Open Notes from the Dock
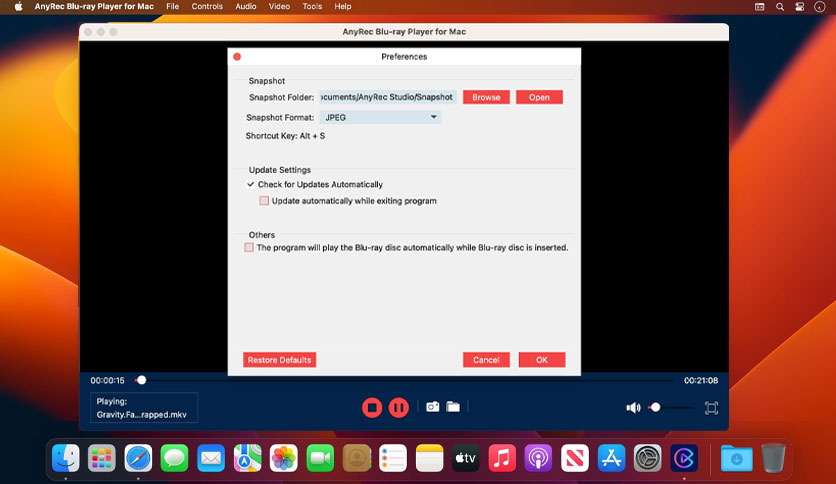This screenshot has width=836, height=484. tap(429, 458)
